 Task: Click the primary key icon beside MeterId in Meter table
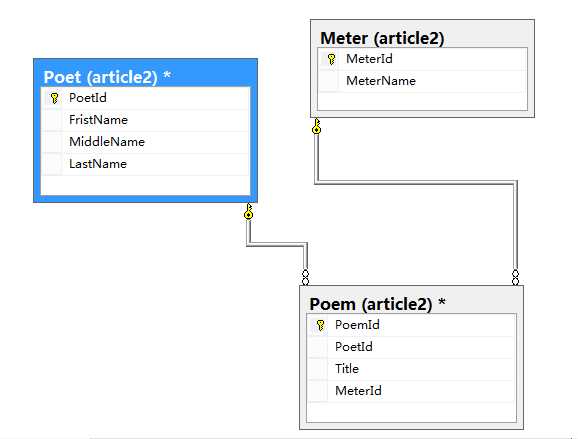(331, 59)
